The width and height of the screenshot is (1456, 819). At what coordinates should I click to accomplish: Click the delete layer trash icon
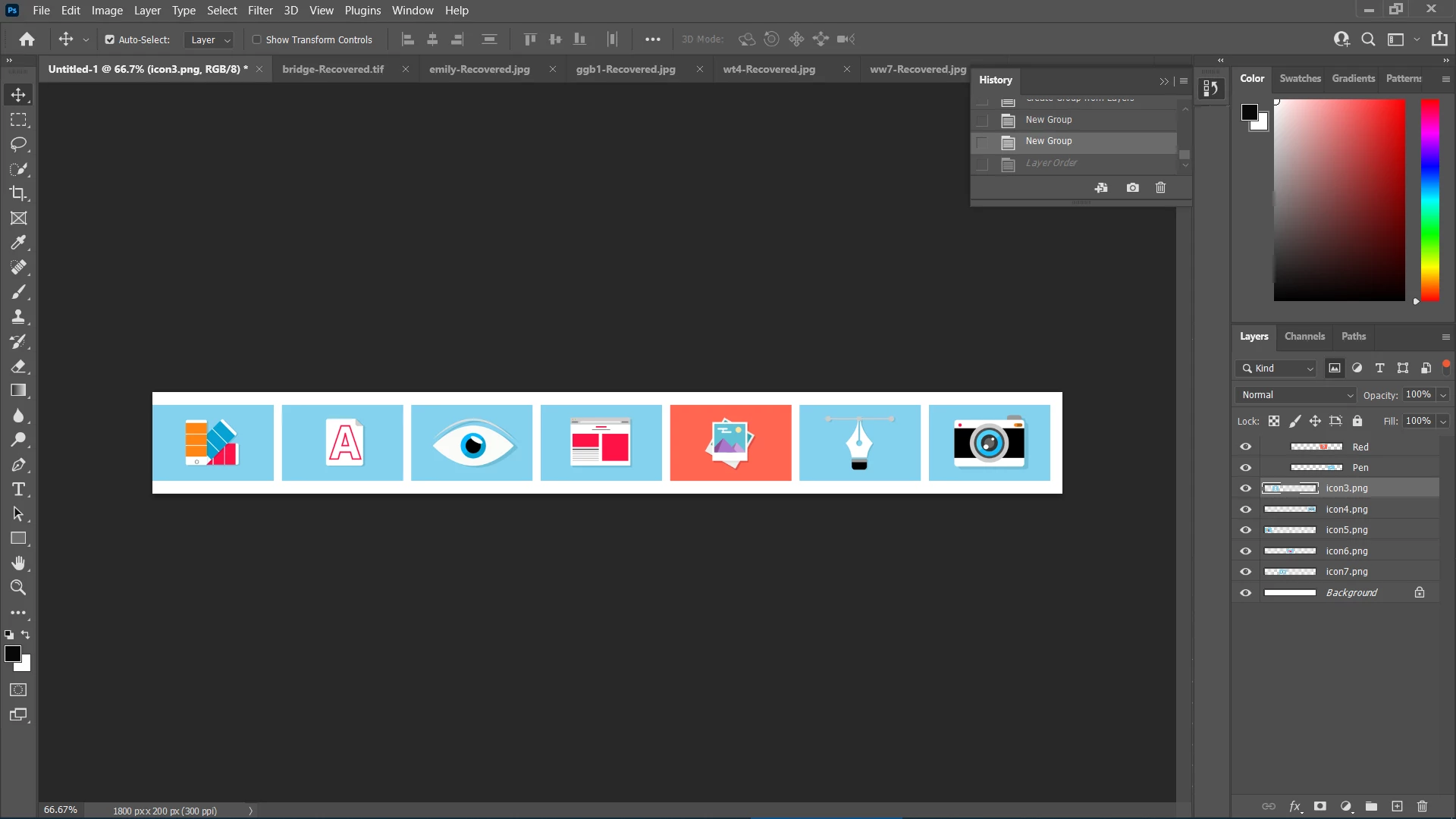click(1422, 806)
